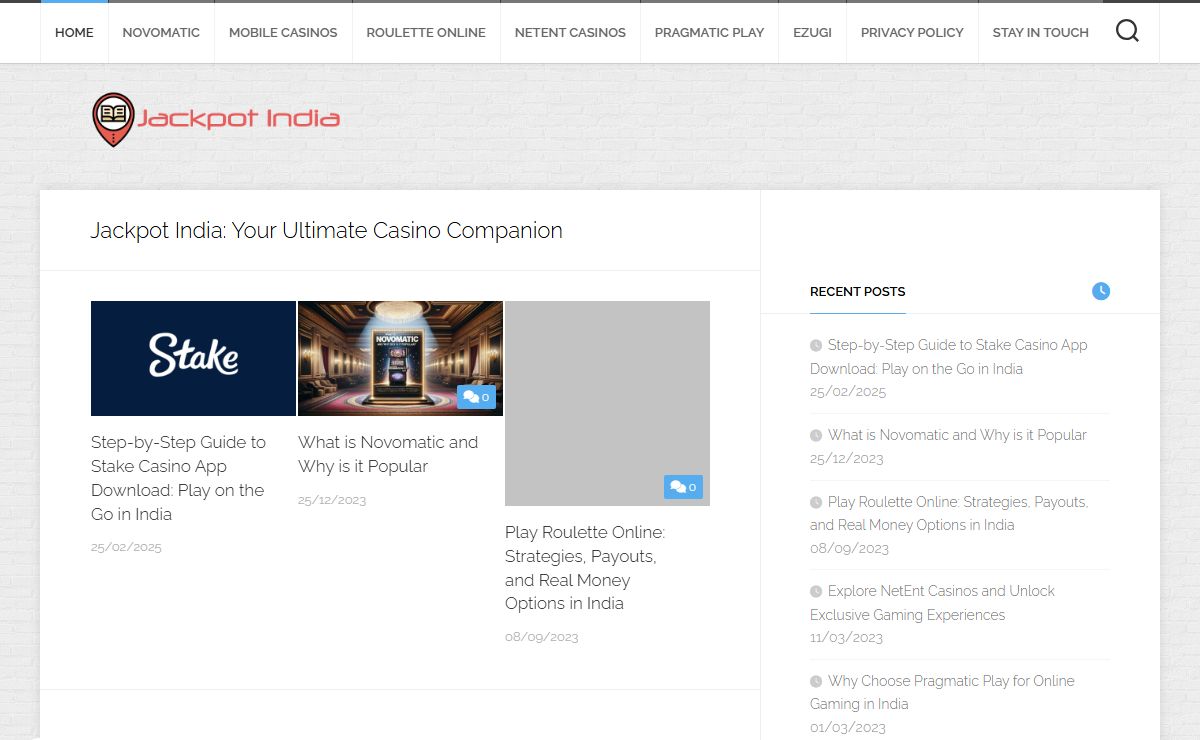Screen dimensions: 1200x740
Task: Click clock icon before What is Novomatic recent post
Action: (816, 436)
